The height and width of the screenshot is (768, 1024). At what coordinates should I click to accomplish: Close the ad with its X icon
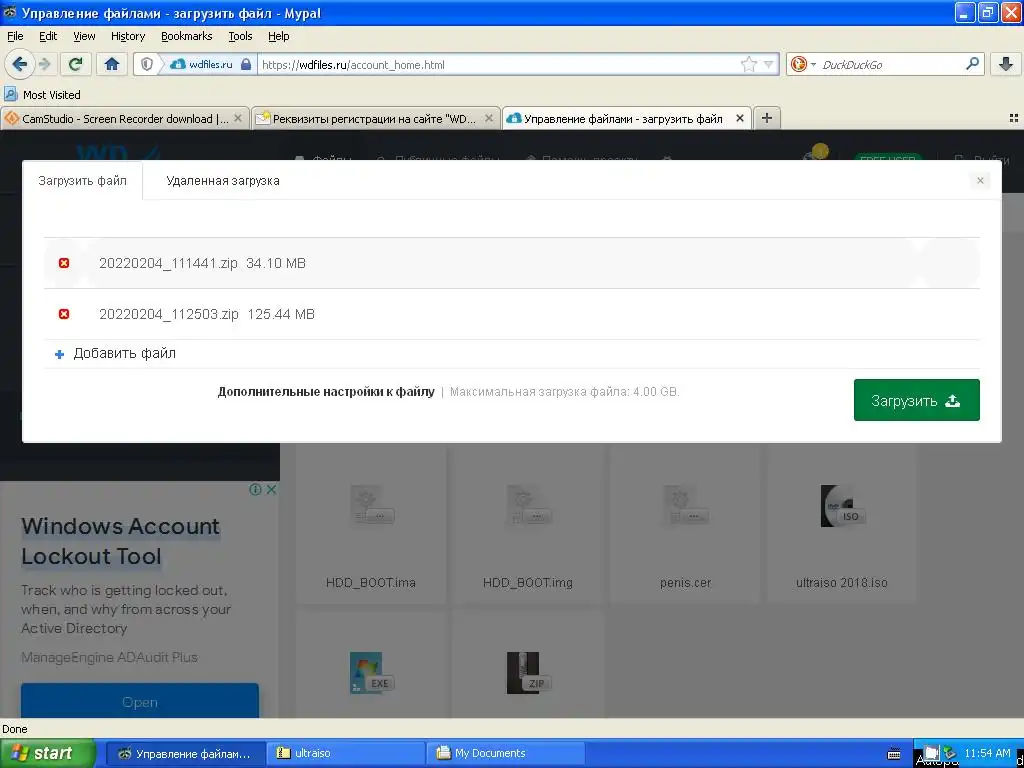(271, 489)
